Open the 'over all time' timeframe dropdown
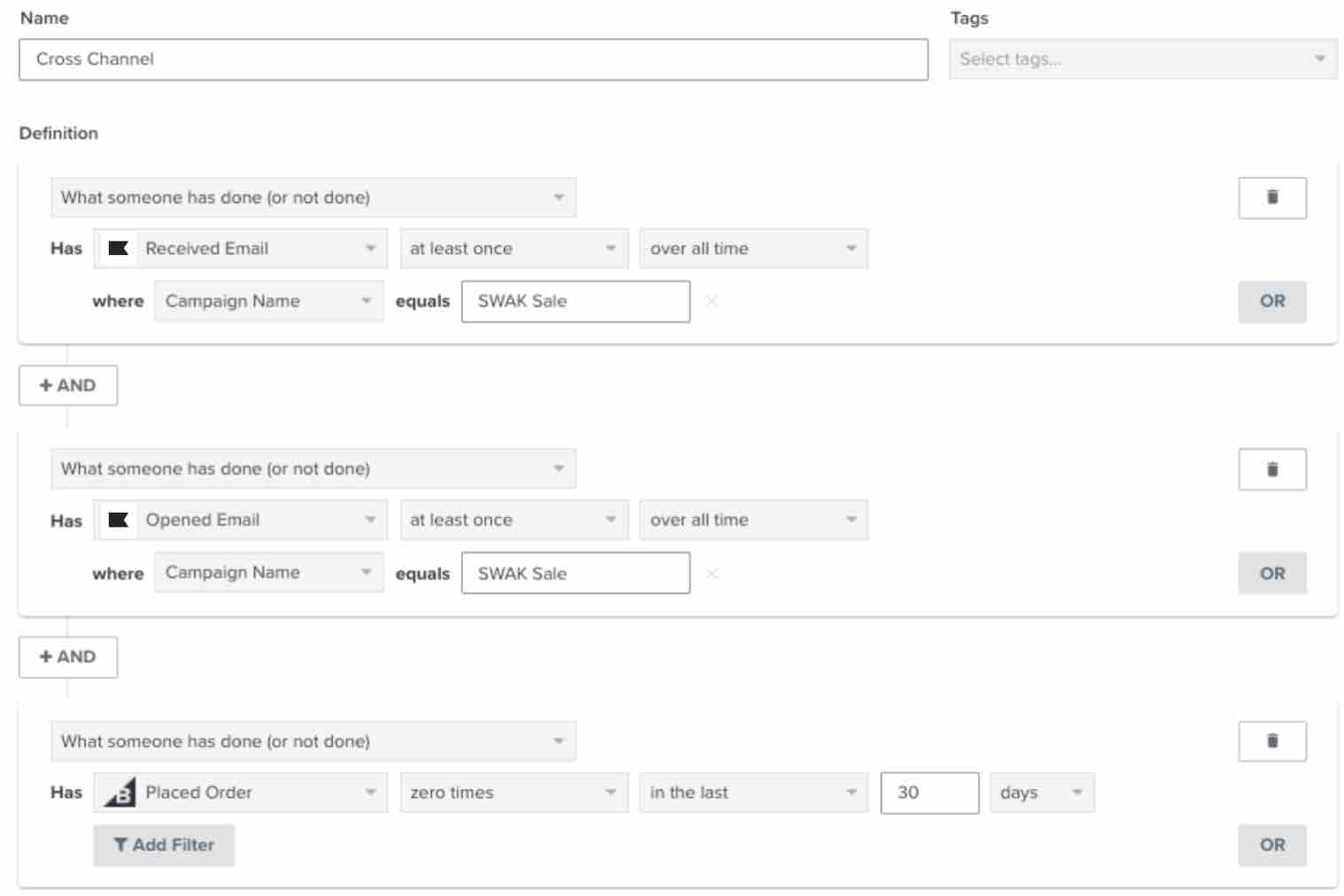The width and height of the screenshot is (1344, 896). [753, 249]
